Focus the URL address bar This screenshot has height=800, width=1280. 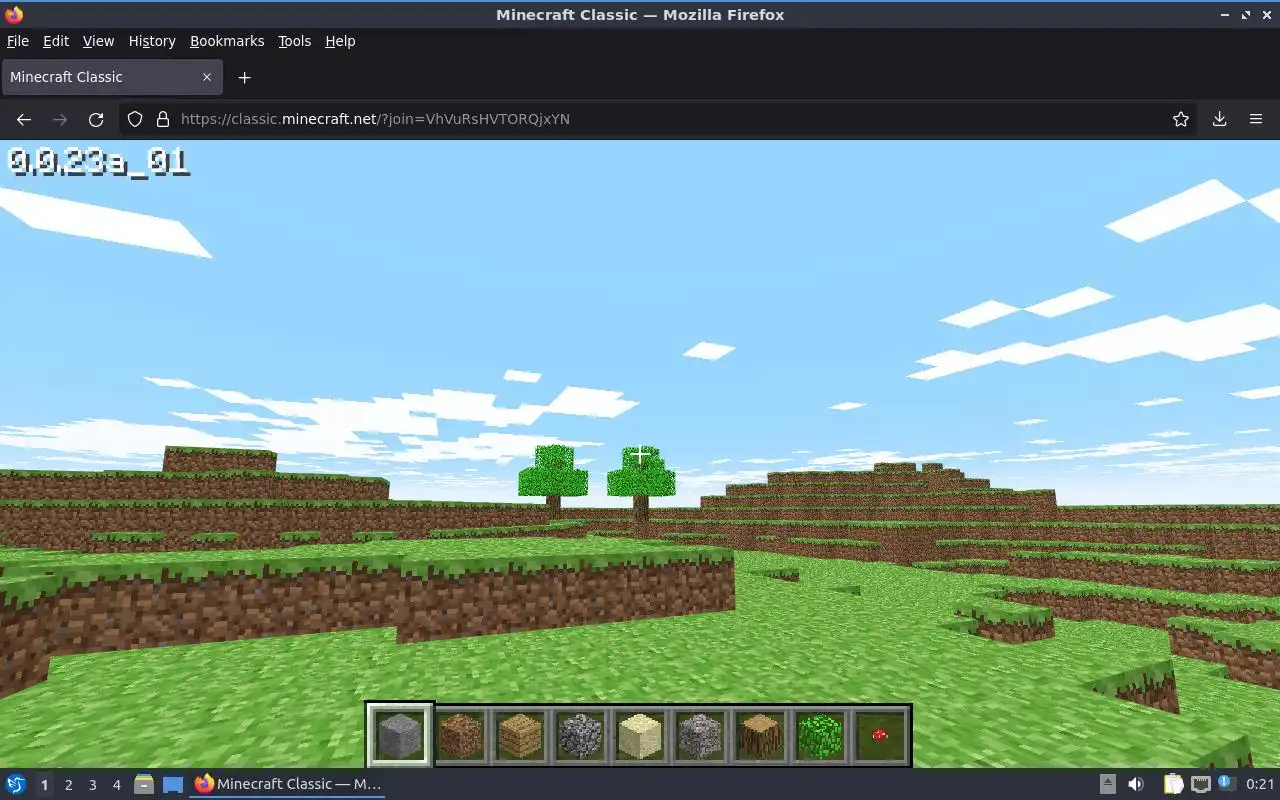click(660, 119)
